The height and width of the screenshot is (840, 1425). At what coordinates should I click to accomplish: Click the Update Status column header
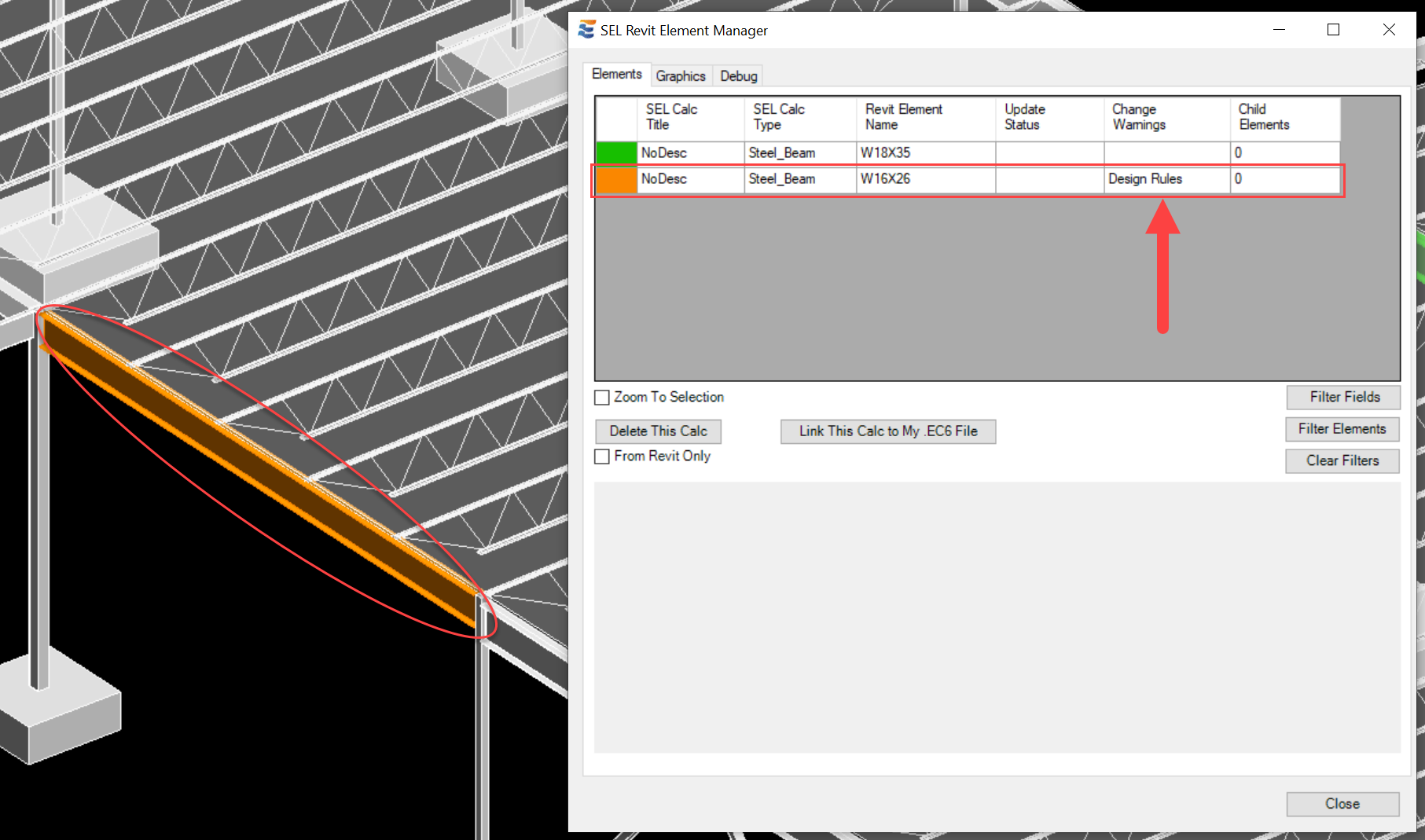coord(1050,118)
